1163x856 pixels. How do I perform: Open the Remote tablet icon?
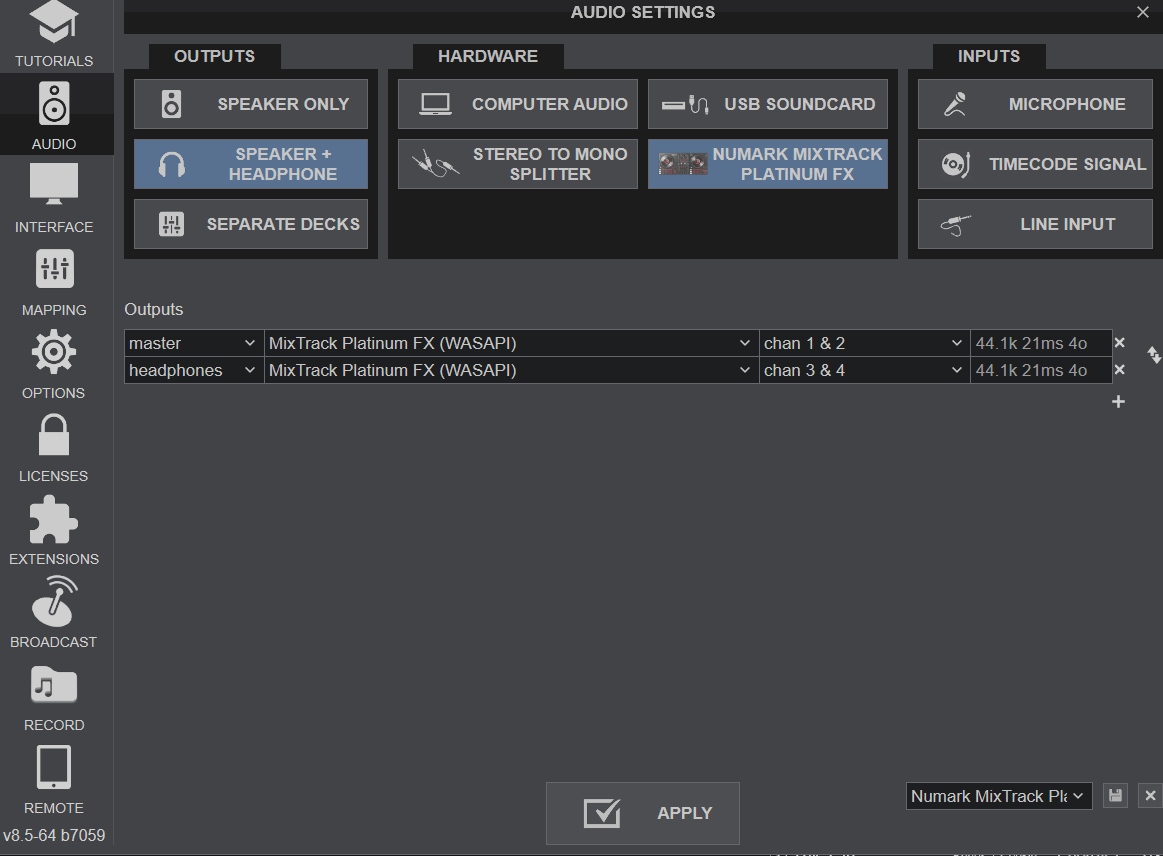53,767
